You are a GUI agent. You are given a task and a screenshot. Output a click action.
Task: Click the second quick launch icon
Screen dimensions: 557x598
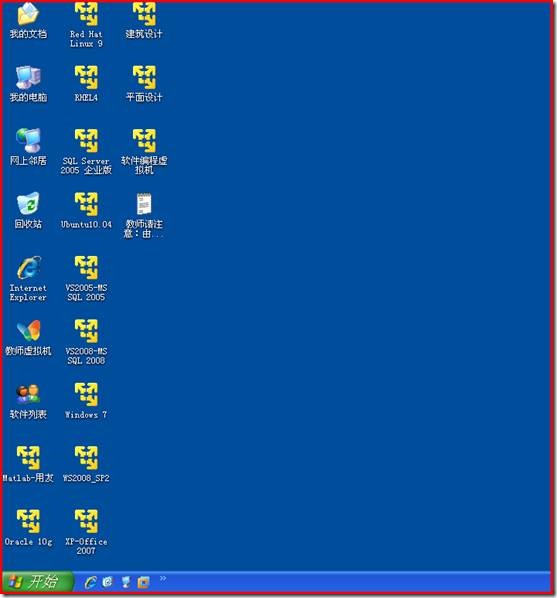(x=108, y=582)
